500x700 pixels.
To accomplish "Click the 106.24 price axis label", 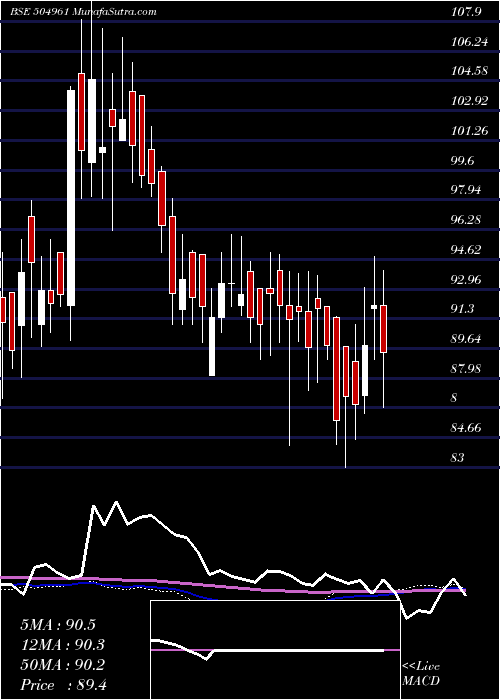I will [469, 42].
